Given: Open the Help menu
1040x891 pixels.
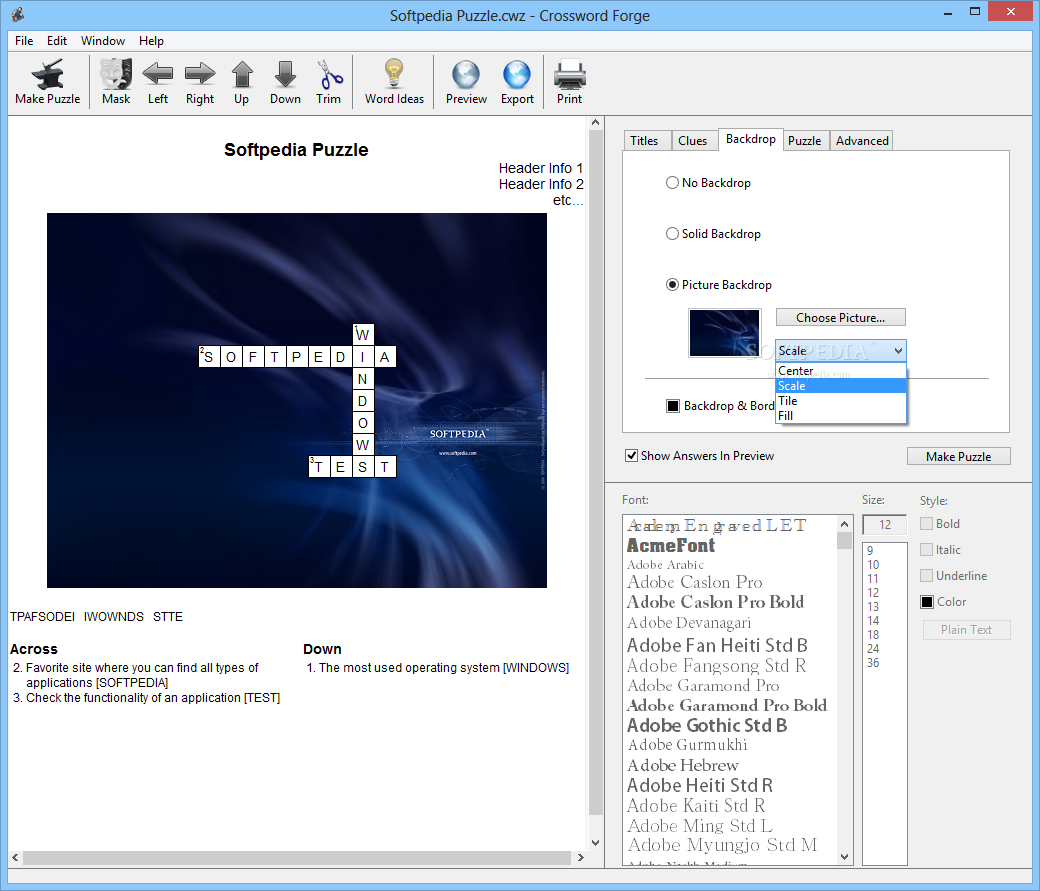Looking at the screenshot, I should 151,40.
